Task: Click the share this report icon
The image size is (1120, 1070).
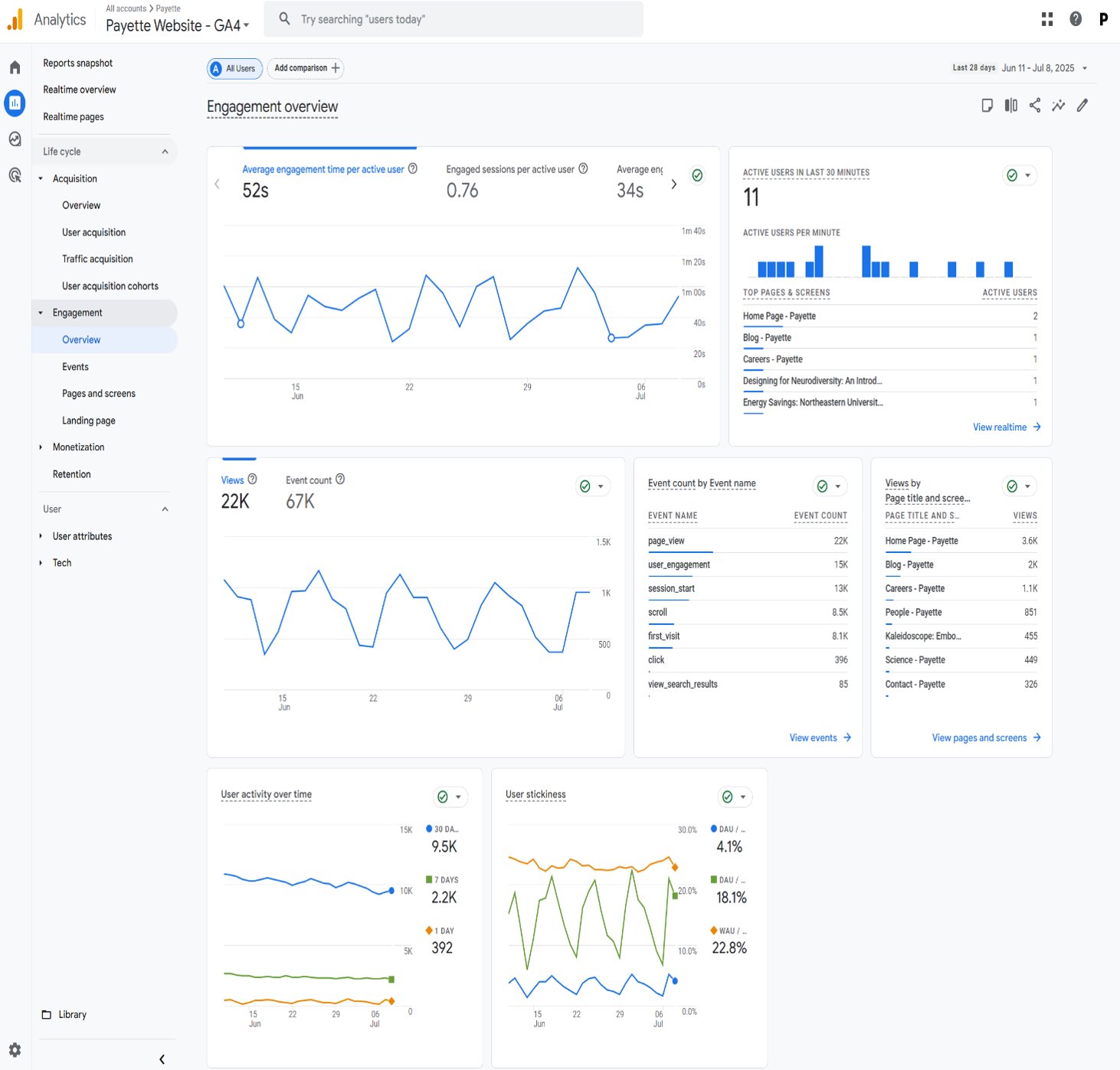Action: pyautogui.click(x=1035, y=105)
